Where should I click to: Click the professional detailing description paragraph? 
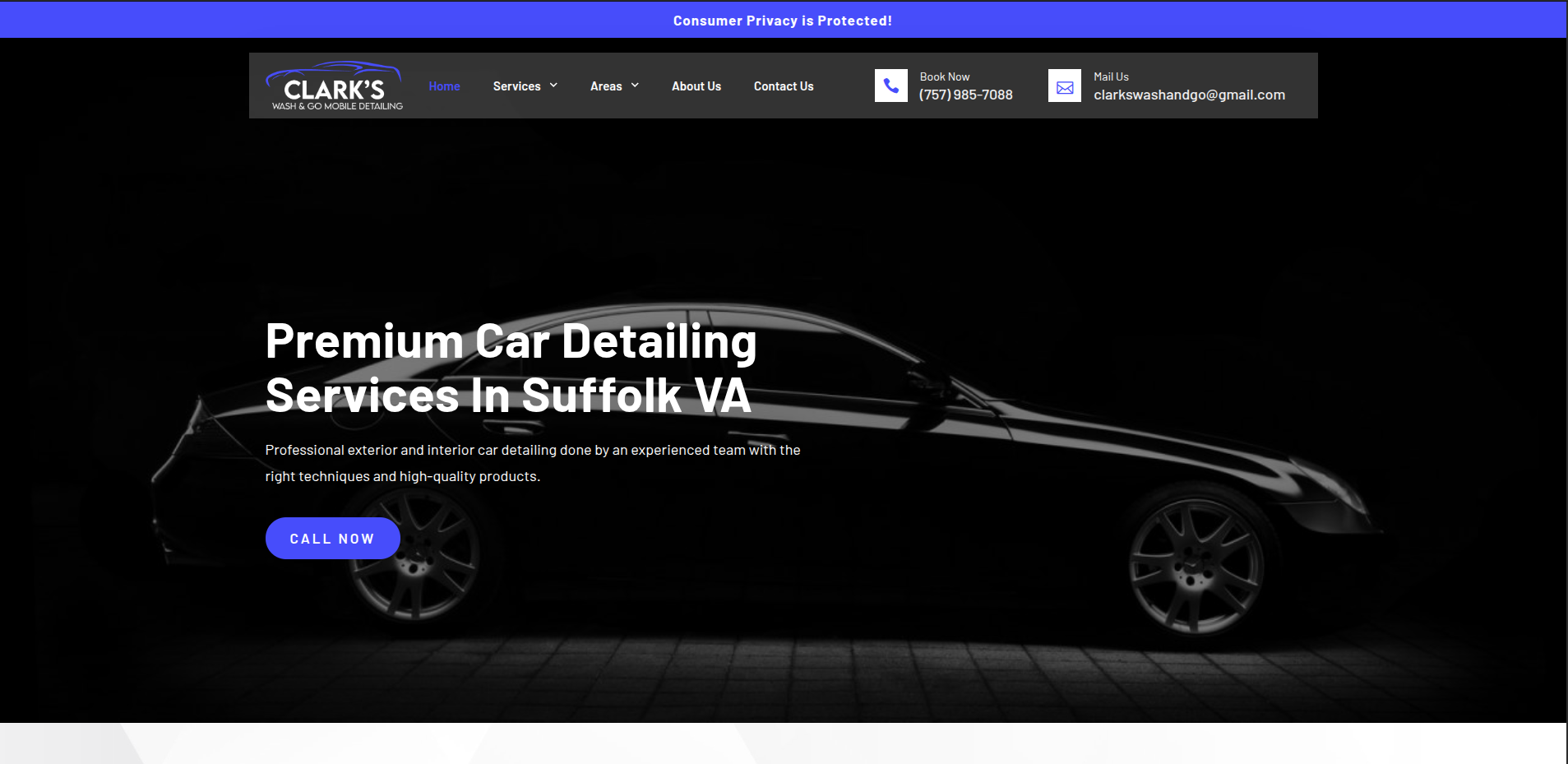pos(532,463)
